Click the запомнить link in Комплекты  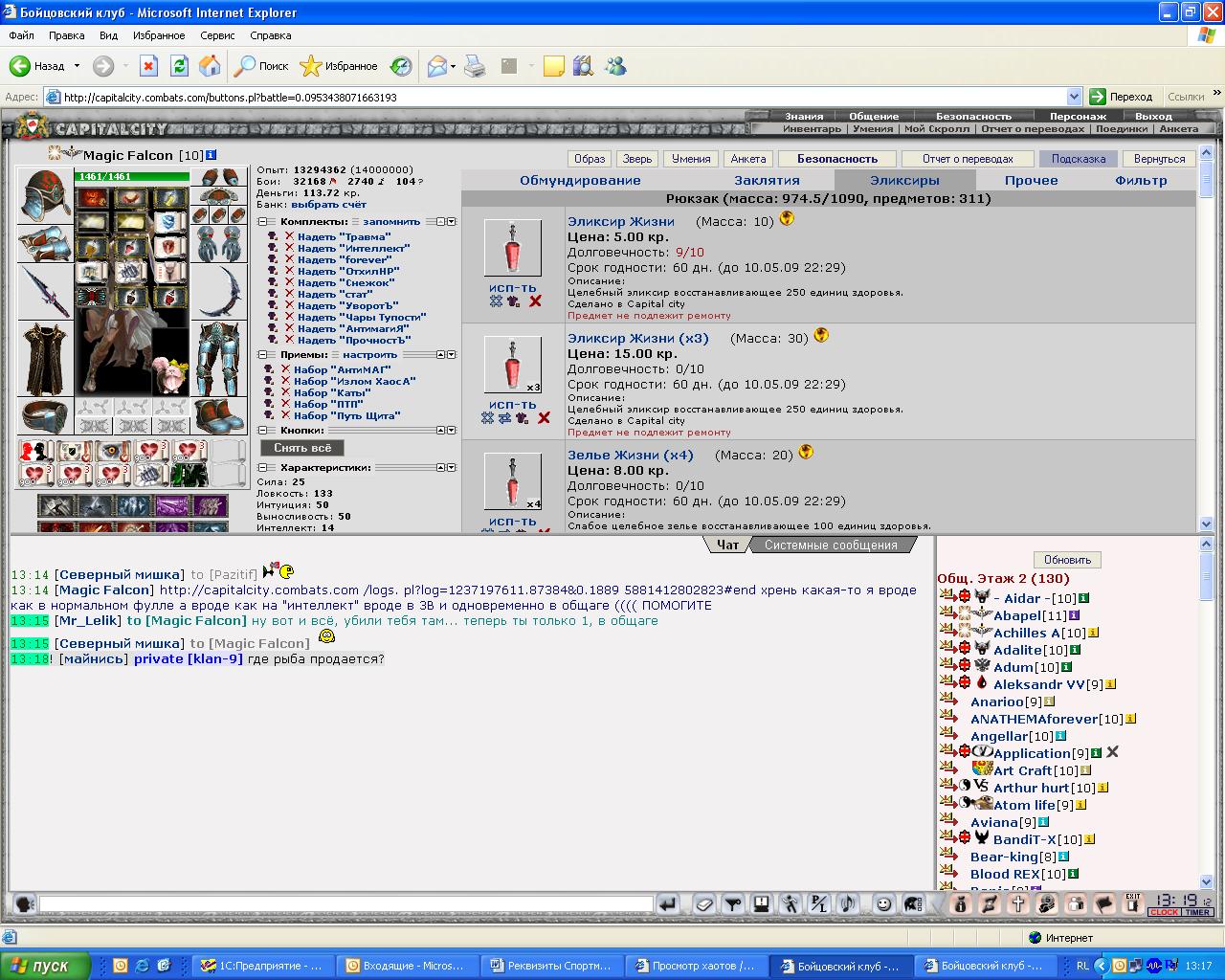tap(391, 221)
